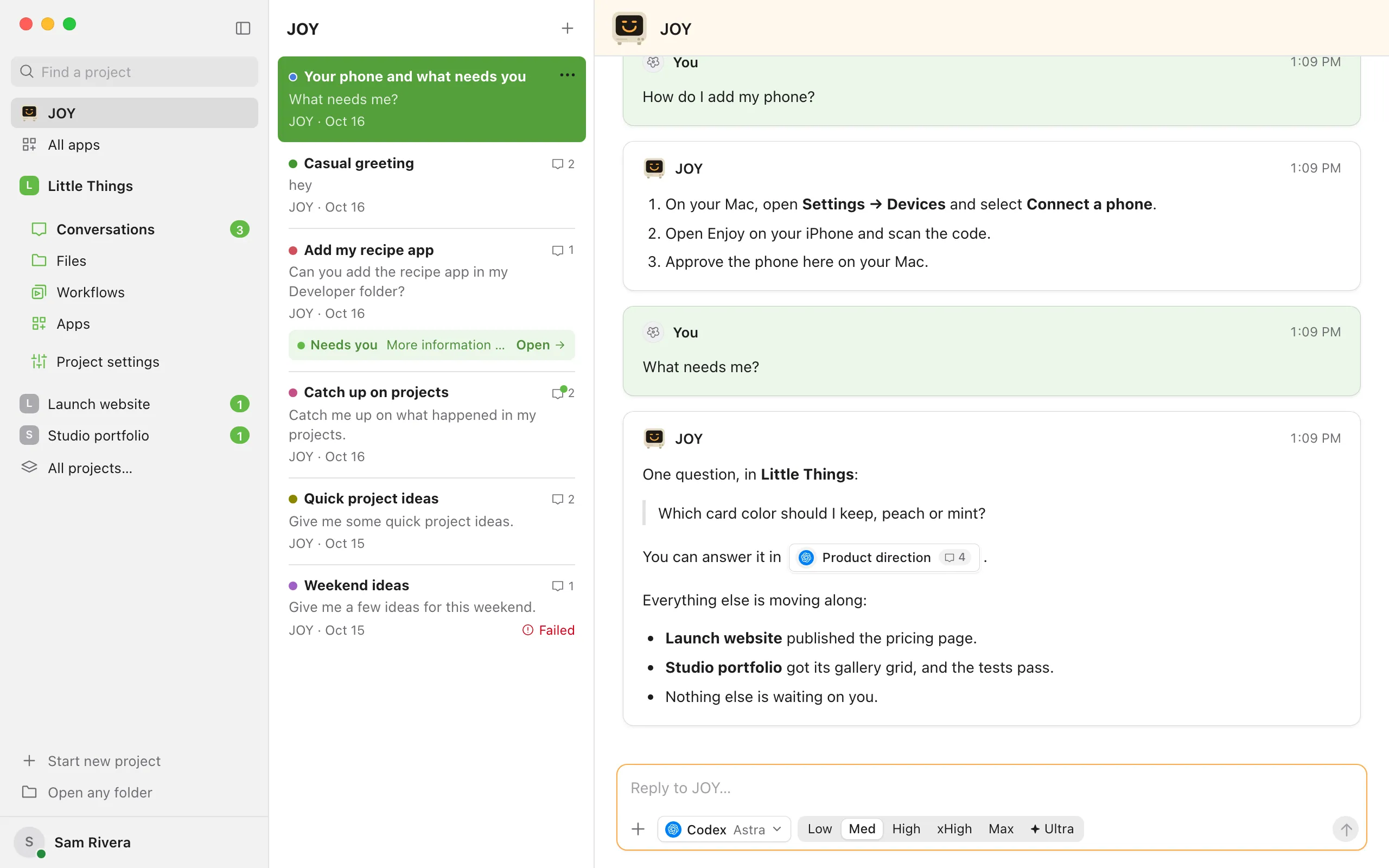
Task: Click the comment icon on Quick project ideas
Action: coord(557,499)
